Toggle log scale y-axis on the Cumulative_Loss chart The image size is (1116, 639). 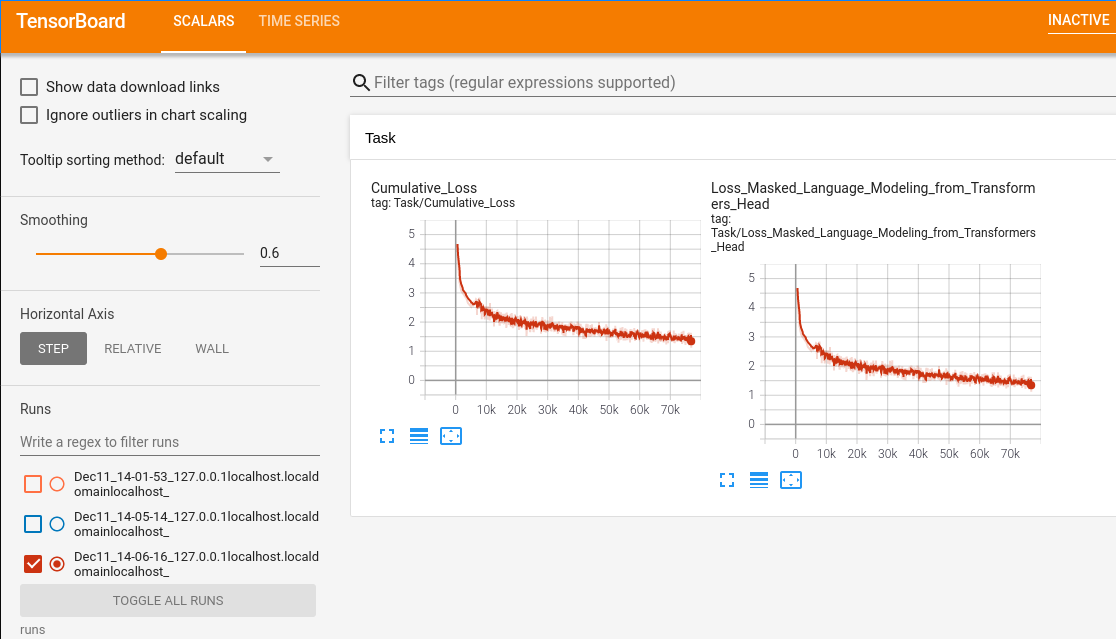419,436
